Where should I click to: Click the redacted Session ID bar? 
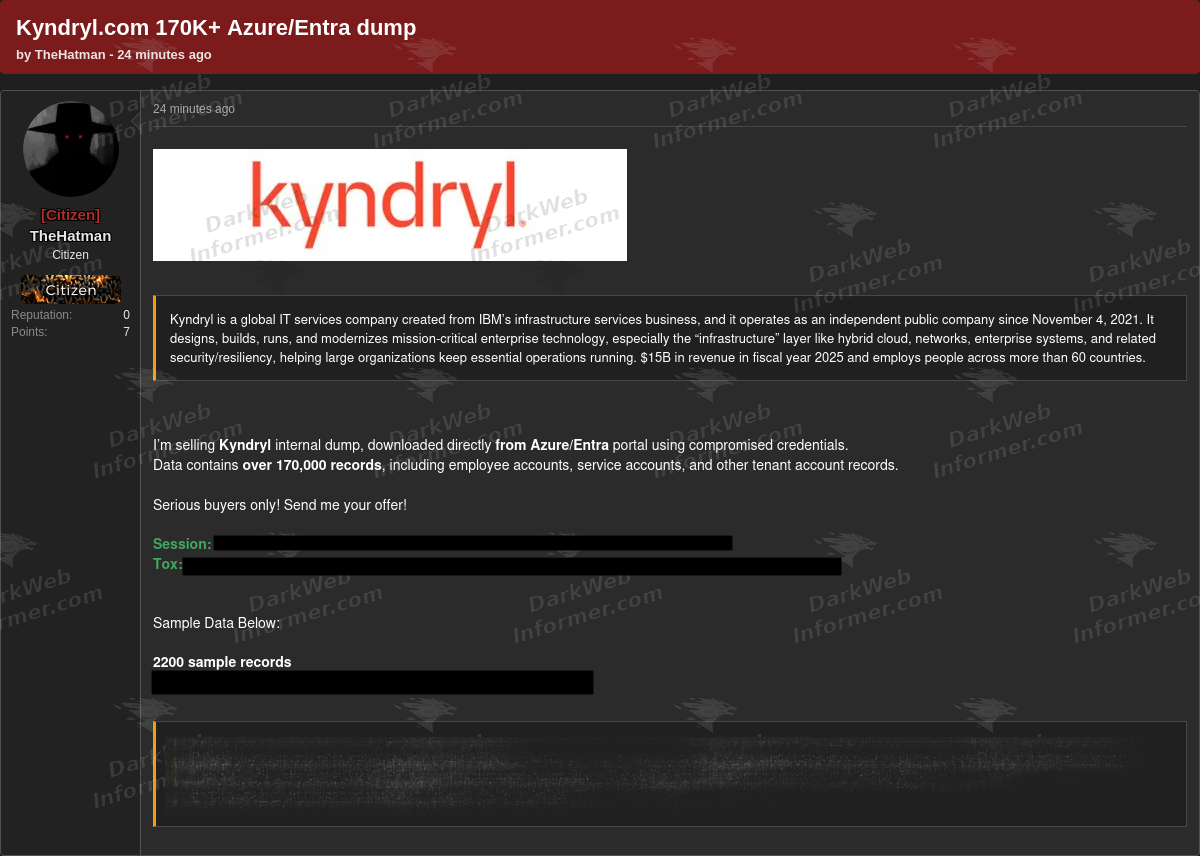point(473,543)
